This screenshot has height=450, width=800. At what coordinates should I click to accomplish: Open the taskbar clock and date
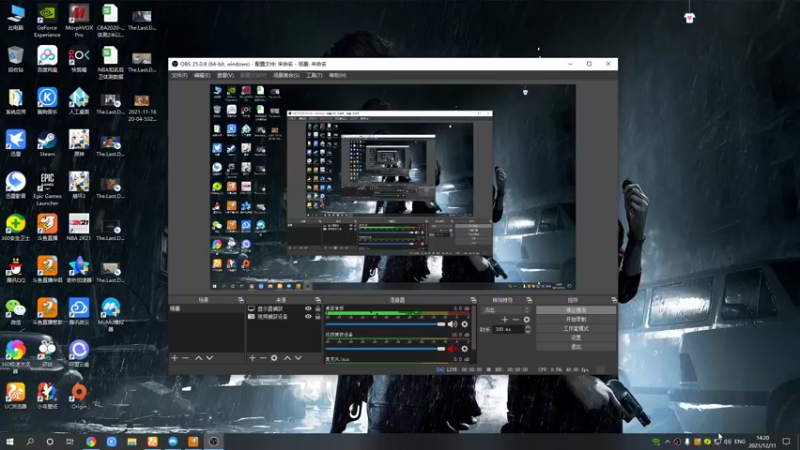pos(762,442)
